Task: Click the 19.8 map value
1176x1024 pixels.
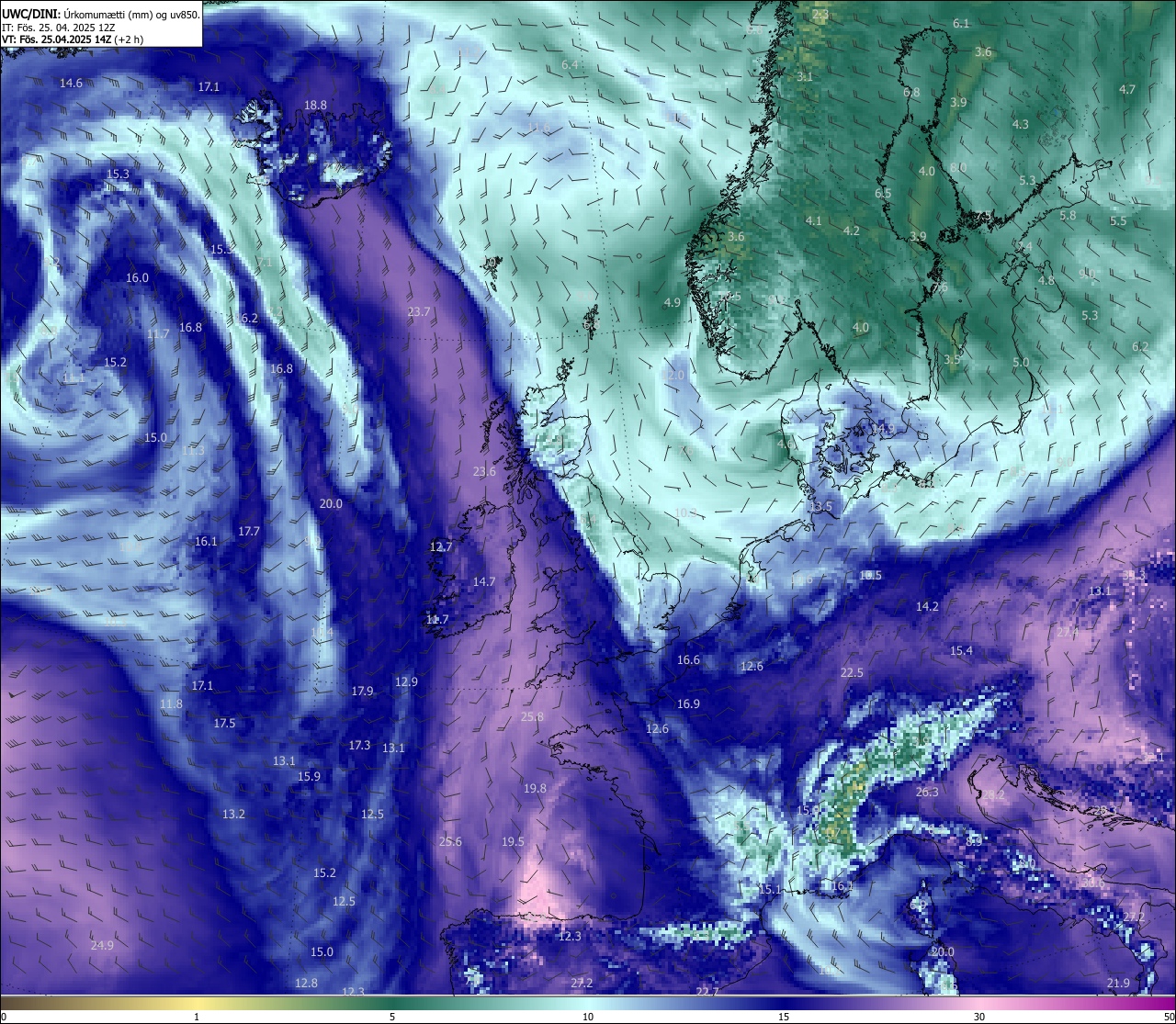Action: tap(535, 788)
